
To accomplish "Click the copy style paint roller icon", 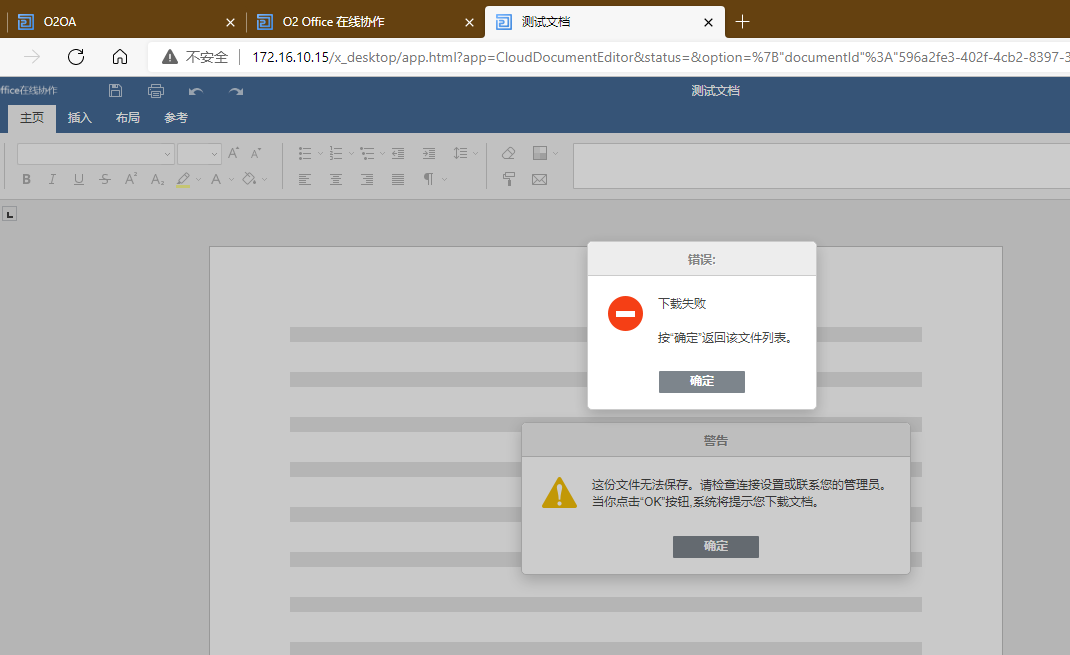I will coord(508,179).
